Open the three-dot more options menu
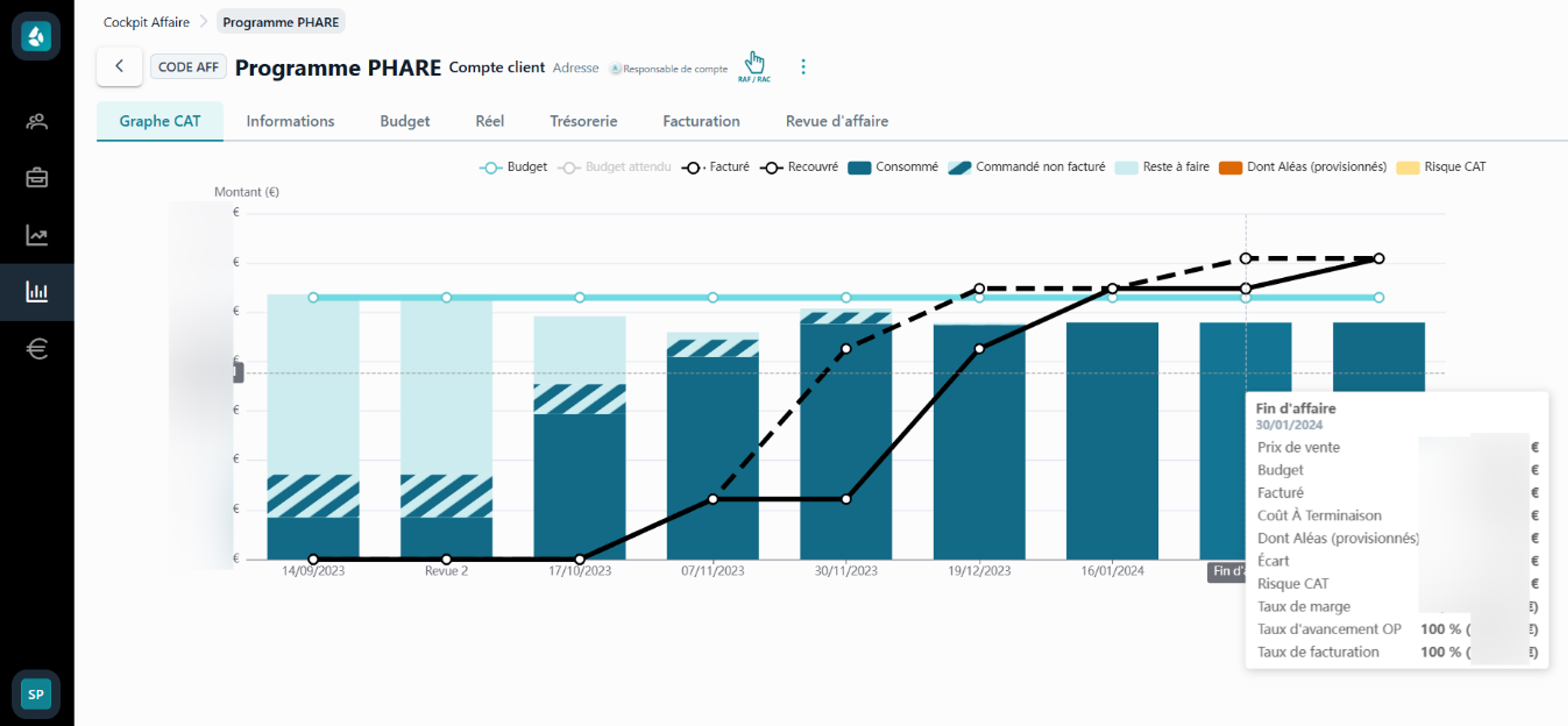 (x=803, y=67)
